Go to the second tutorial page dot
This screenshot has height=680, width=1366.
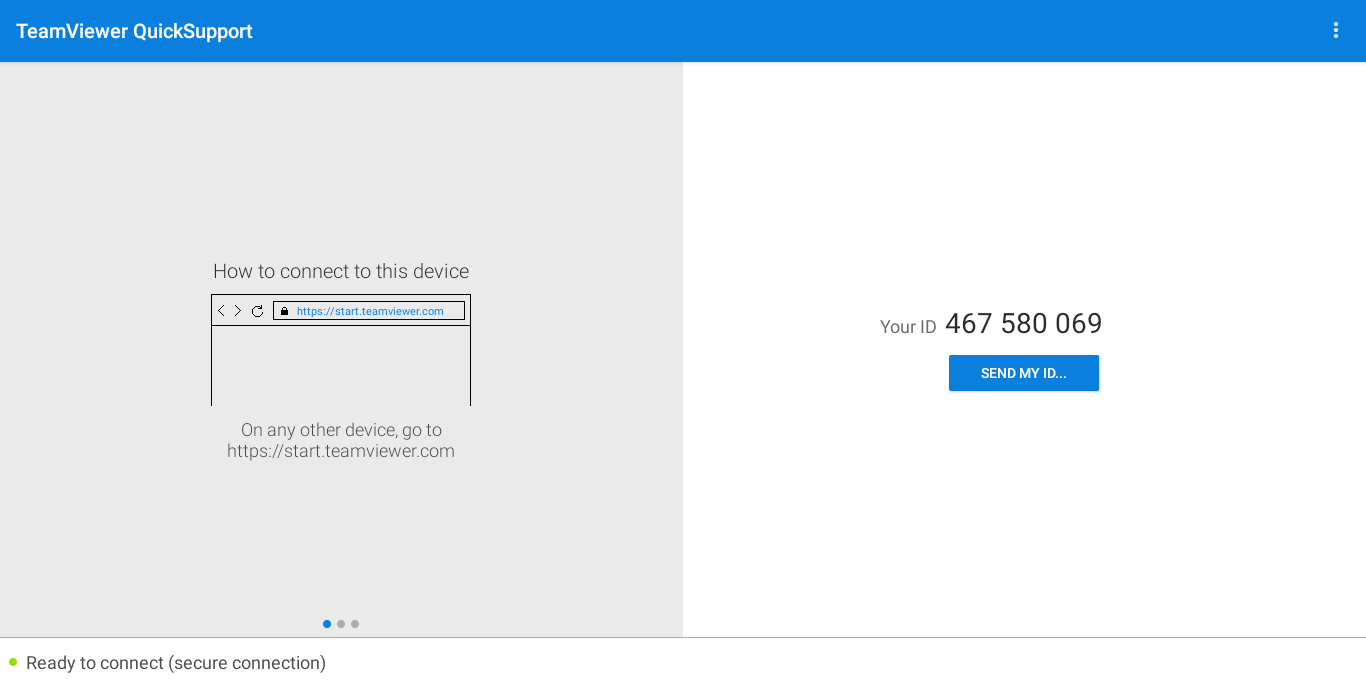coord(341,624)
